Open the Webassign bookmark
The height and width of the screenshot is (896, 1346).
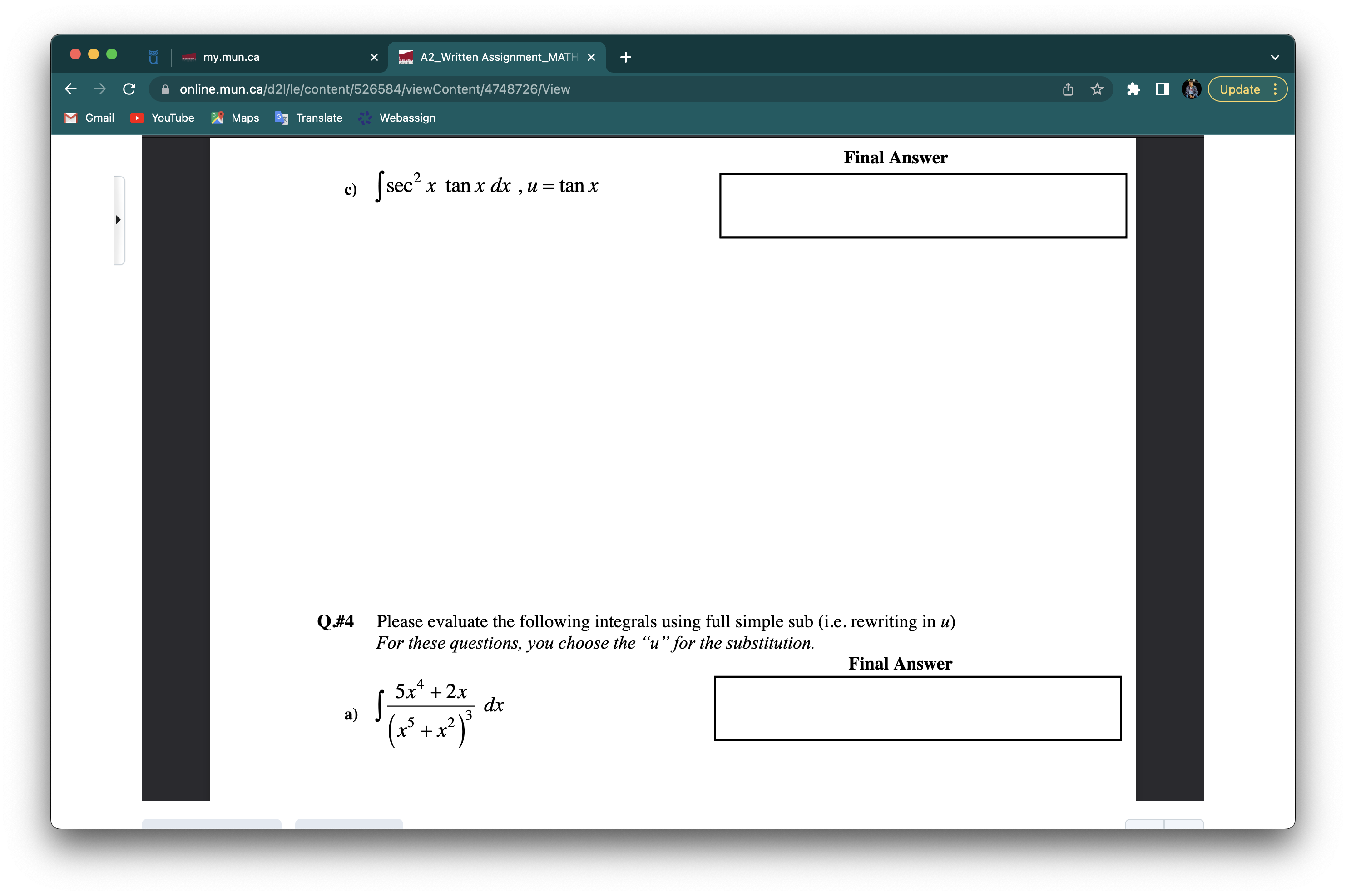[x=396, y=118]
